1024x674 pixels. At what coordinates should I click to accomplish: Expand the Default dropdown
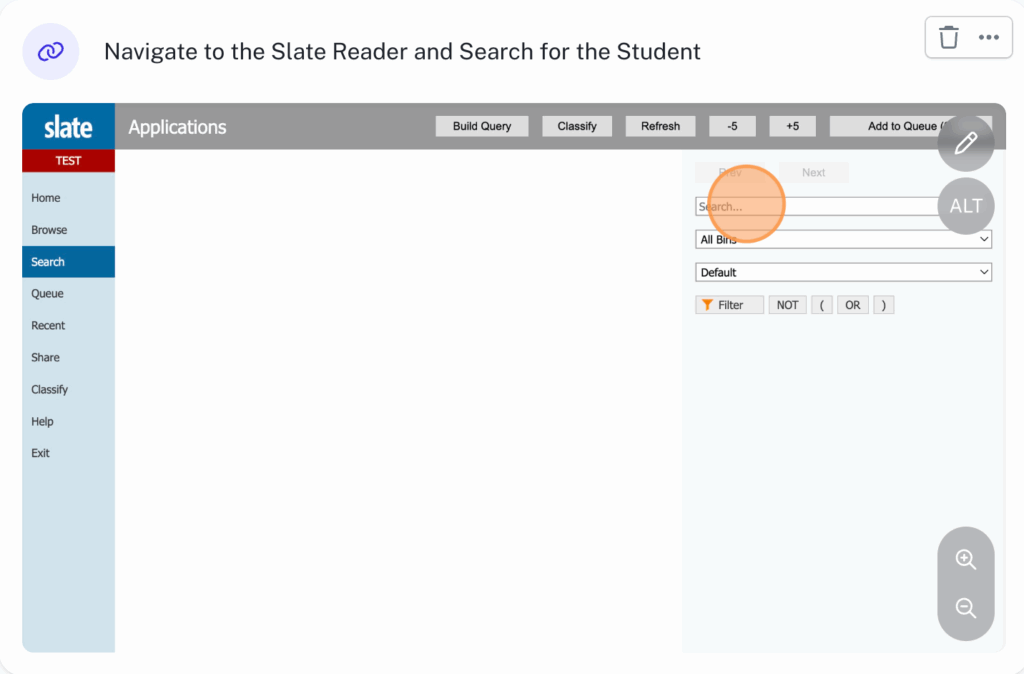point(843,272)
